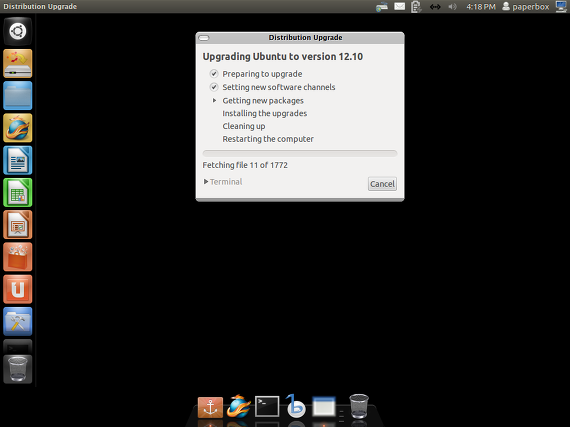Image resolution: width=570 pixels, height=427 pixels.
Task: Open the sound volume indicator
Action: (x=452, y=7)
